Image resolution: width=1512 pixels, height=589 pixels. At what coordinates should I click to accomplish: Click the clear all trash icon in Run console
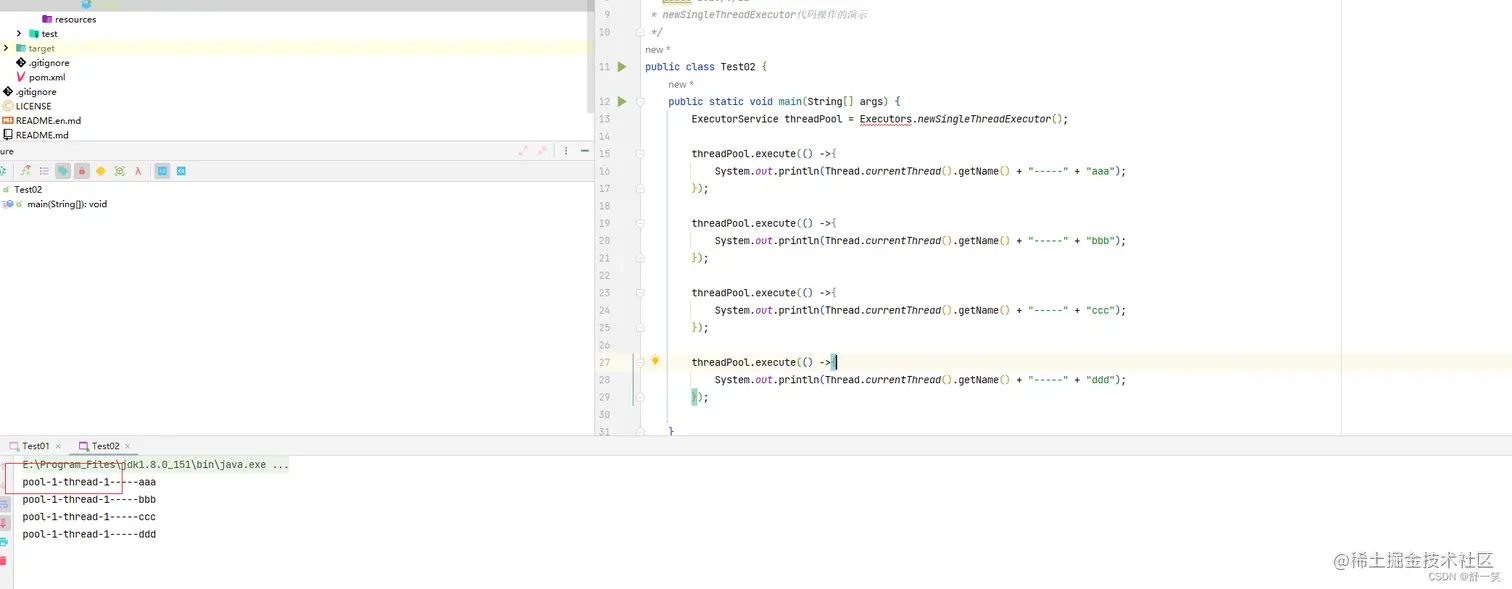tap(4, 560)
